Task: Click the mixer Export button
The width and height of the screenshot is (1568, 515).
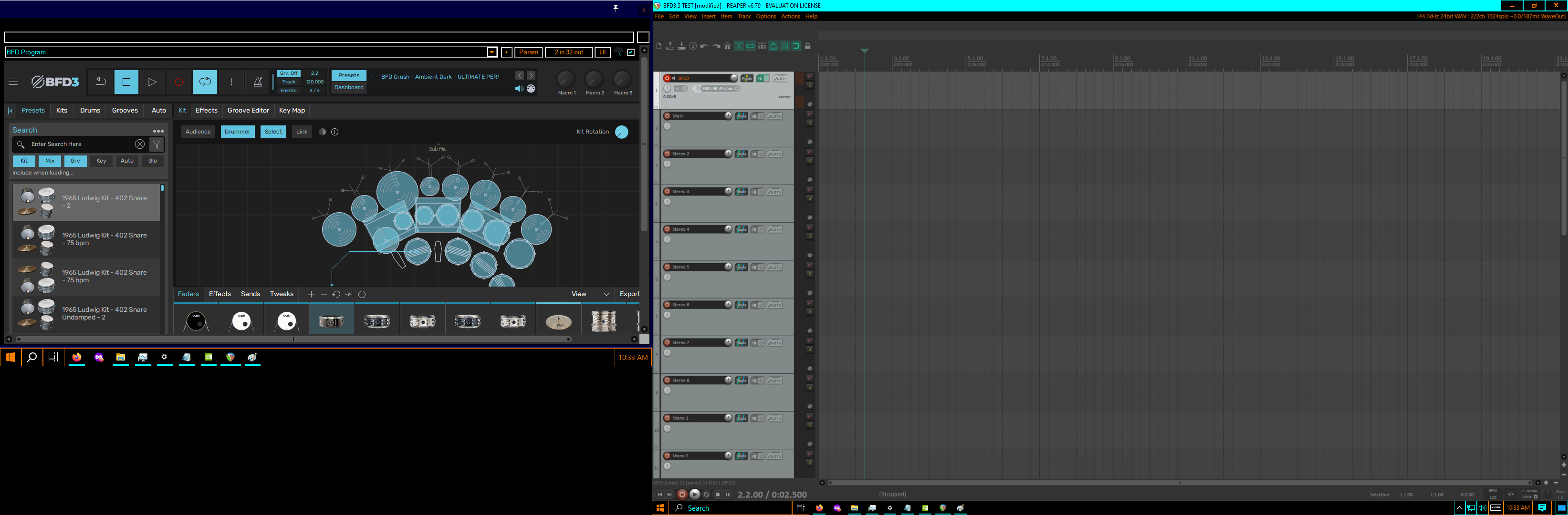Action: point(629,294)
